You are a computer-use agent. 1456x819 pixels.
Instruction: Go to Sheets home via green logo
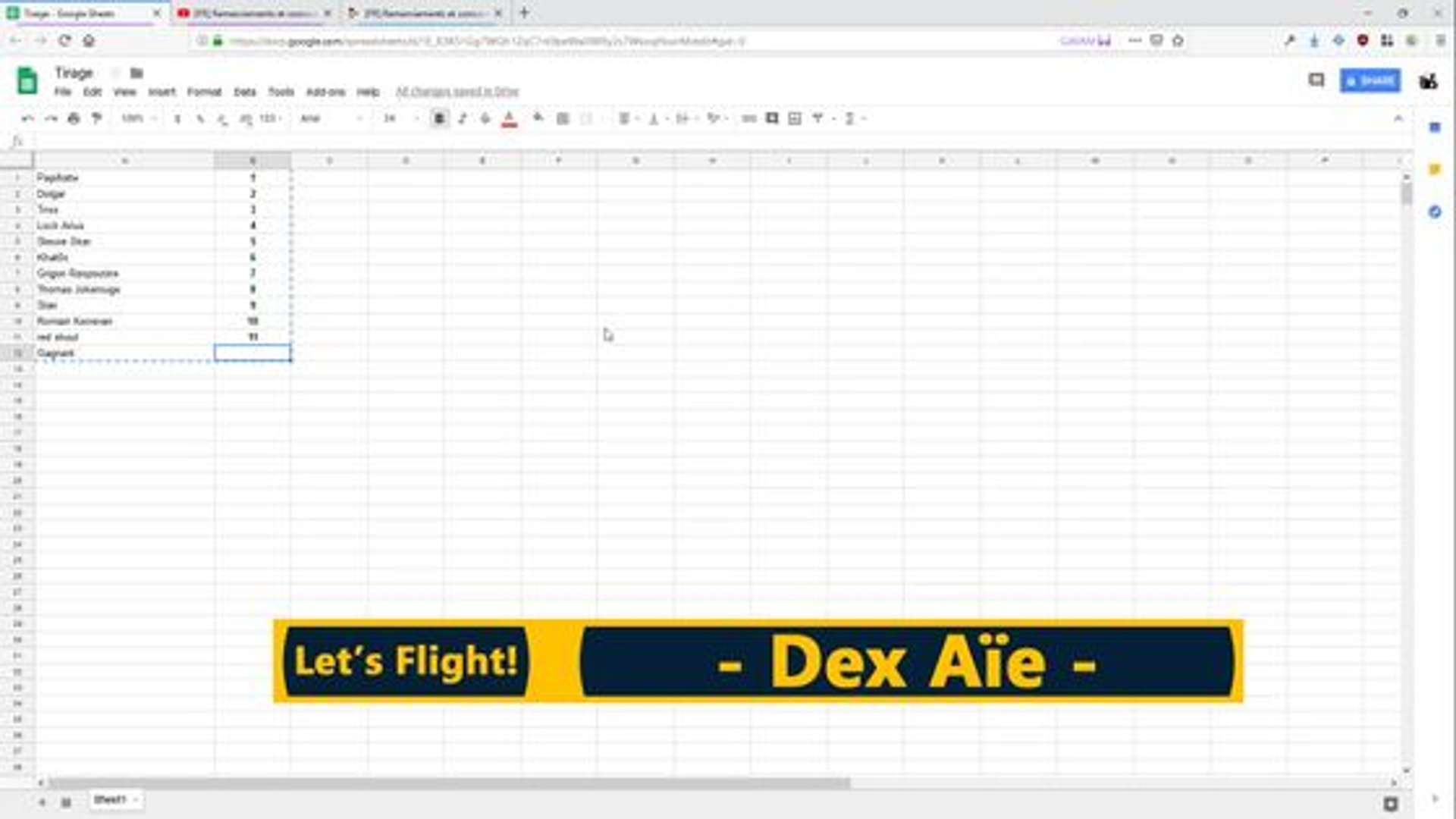tap(27, 80)
